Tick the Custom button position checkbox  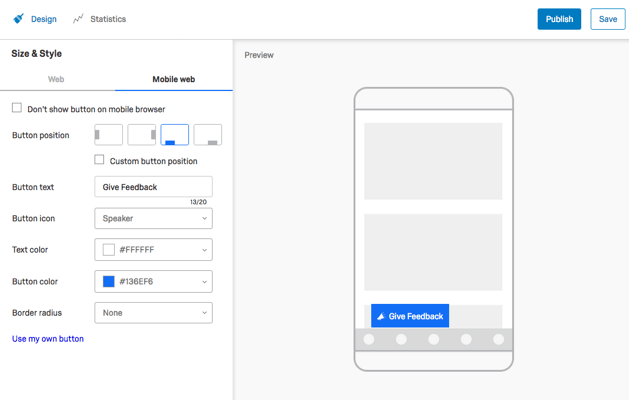tap(99, 160)
